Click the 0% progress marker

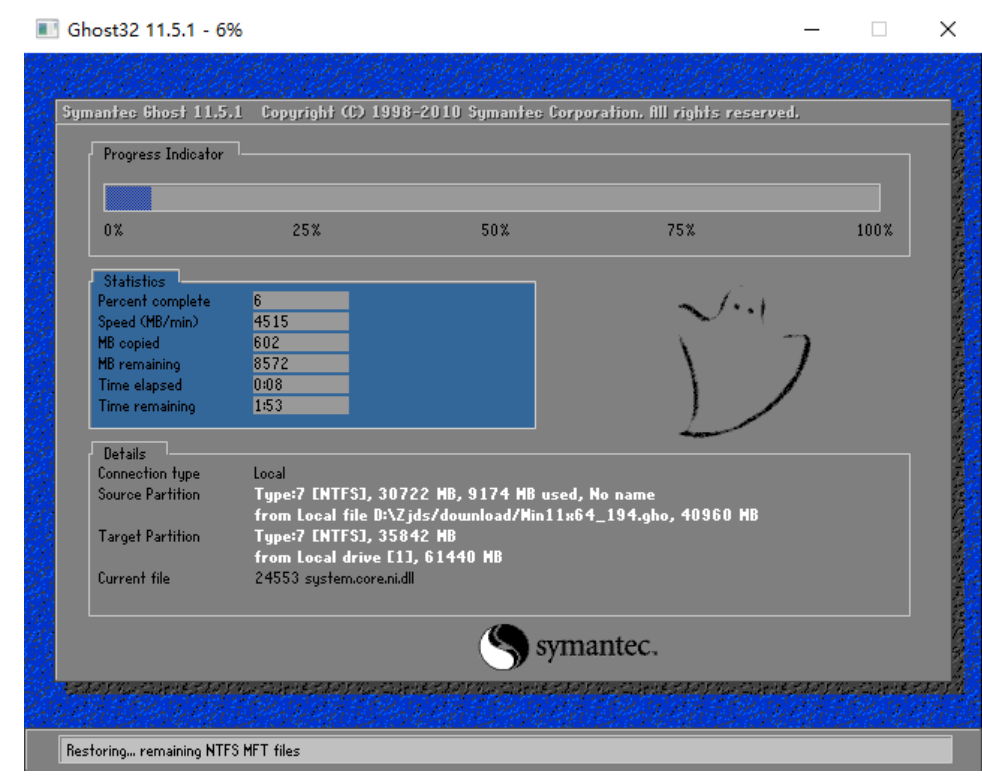coord(113,230)
